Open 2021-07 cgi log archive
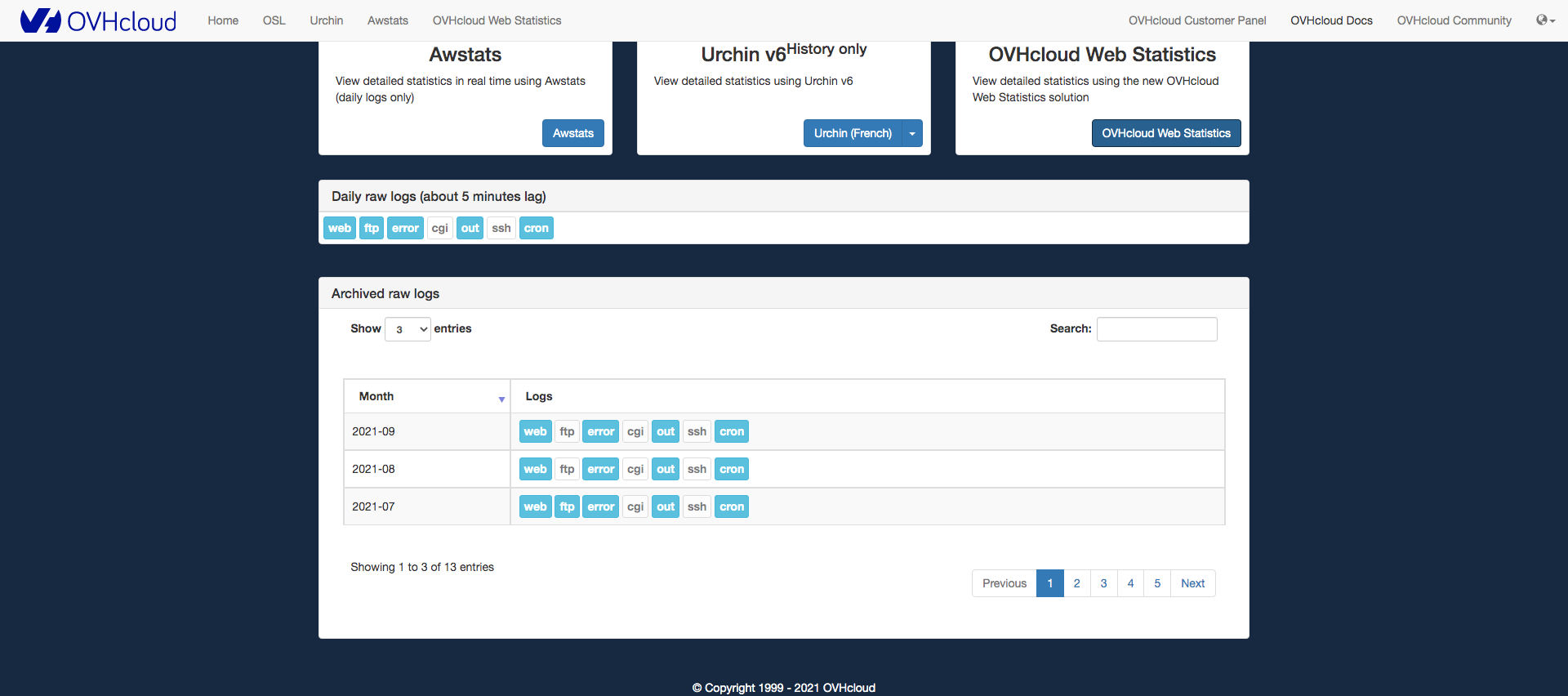Image resolution: width=1568 pixels, height=696 pixels. (635, 506)
